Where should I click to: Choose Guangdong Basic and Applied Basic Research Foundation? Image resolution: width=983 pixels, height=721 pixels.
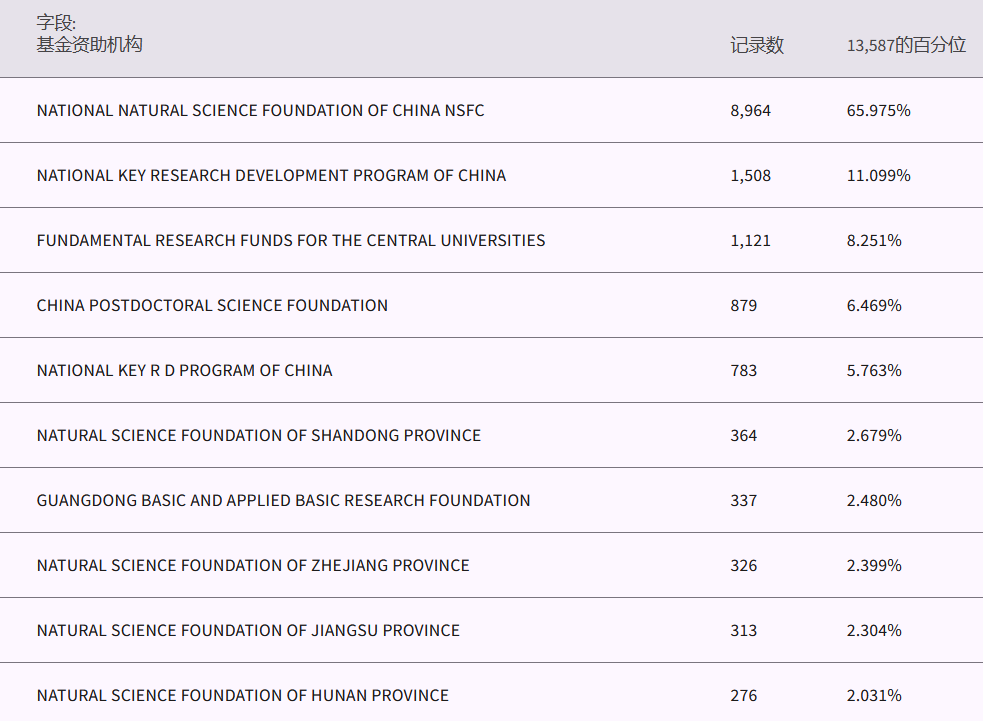pyautogui.click(x=283, y=501)
